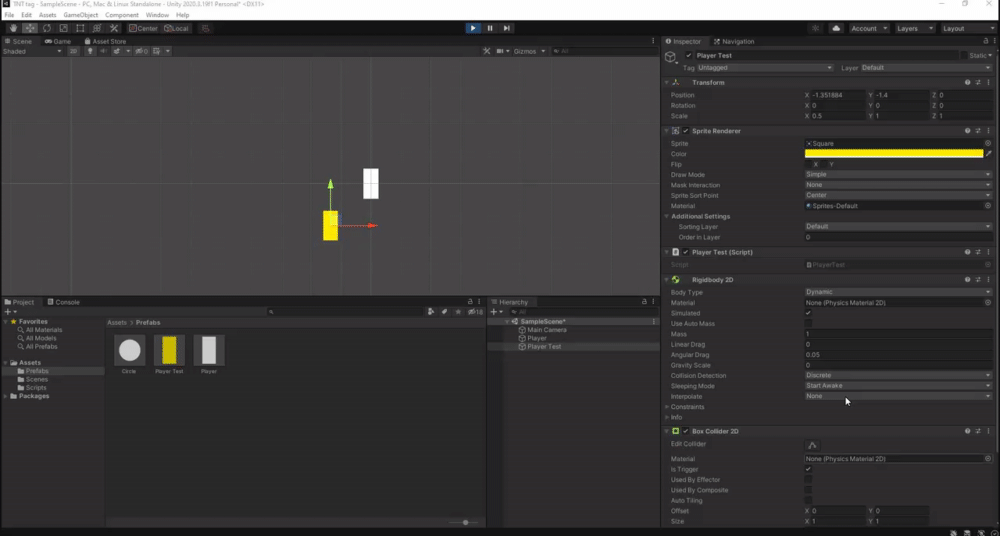Adjust the Project icon size slider
Screen dimensions: 1000x536
[464, 523]
